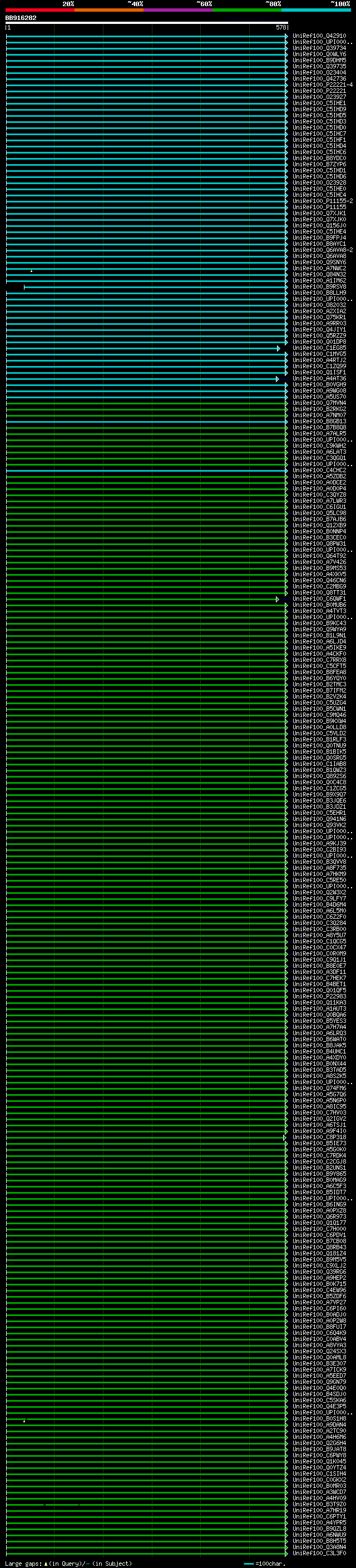The width and height of the screenshot is (356, 1568).
Task: Select hit label UniRef100_A1IM62
Action: (x=319, y=280)
